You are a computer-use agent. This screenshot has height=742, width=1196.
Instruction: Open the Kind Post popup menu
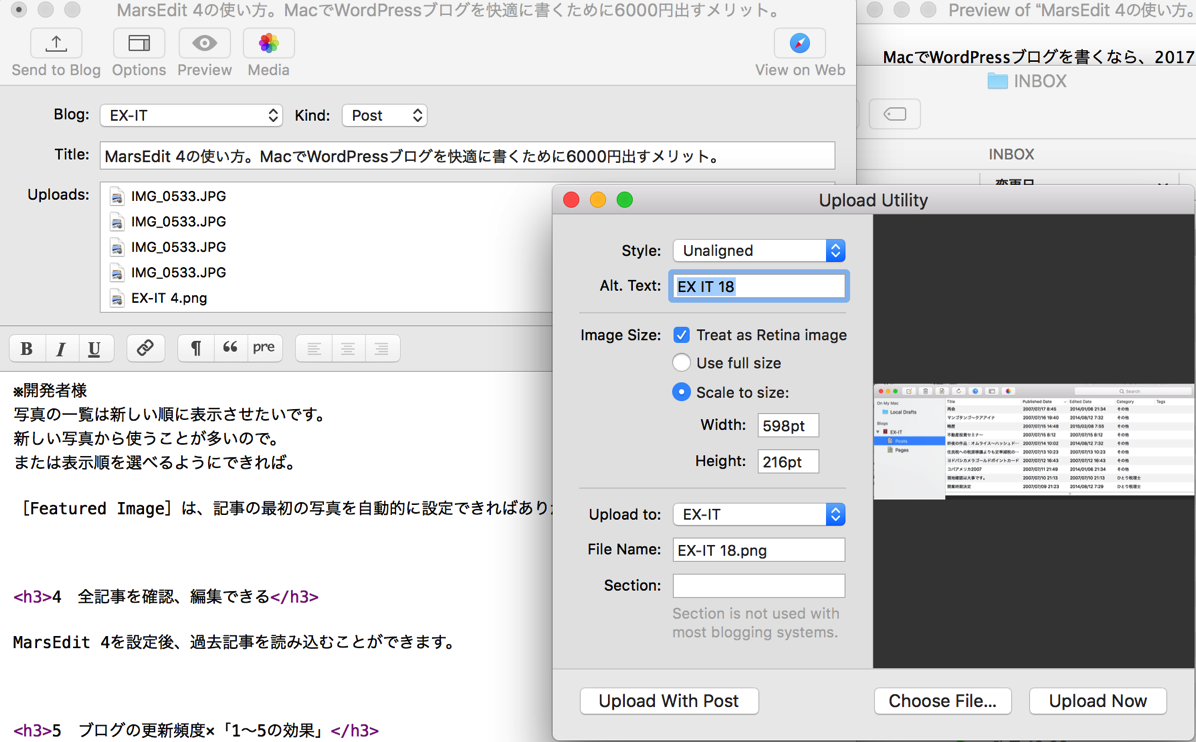(x=384, y=115)
